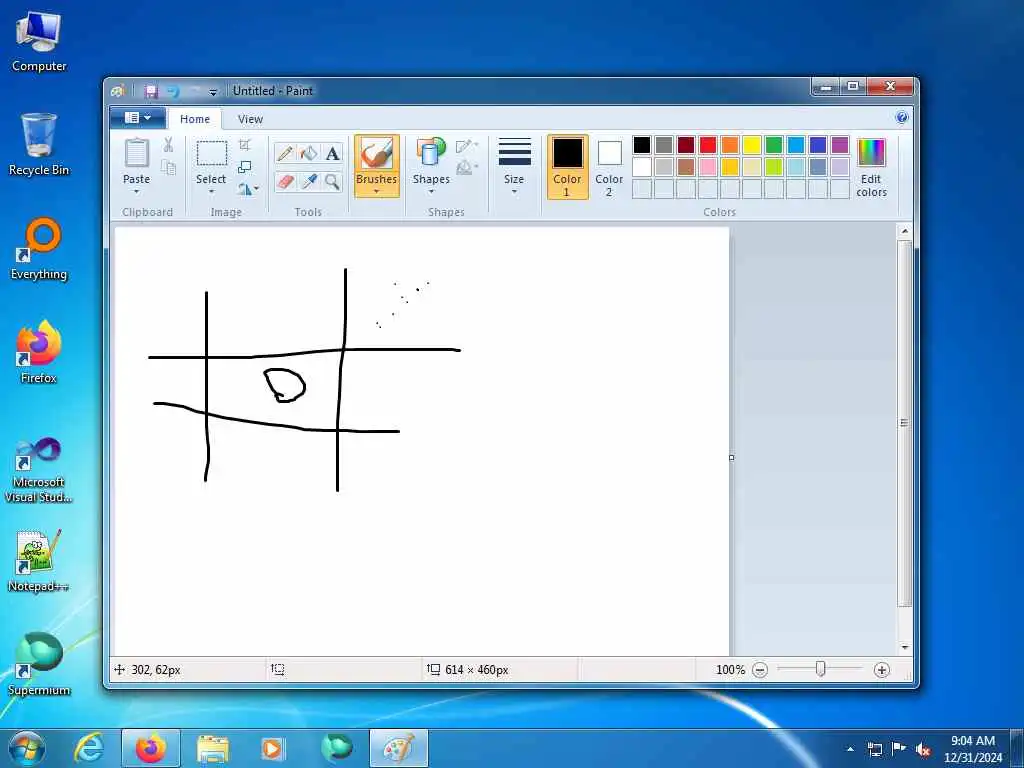The width and height of the screenshot is (1024, 768).
Task: Click the Crop icon in Image group
Action: (x=245, y=144)
